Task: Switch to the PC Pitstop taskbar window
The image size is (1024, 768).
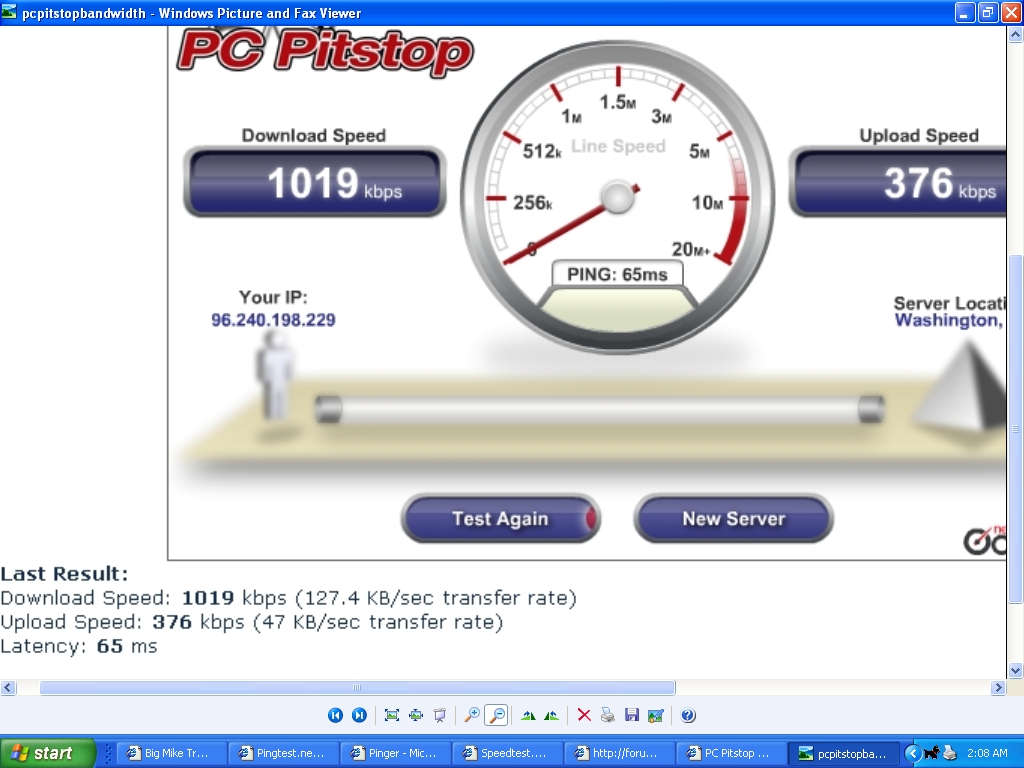Action: 733,753
